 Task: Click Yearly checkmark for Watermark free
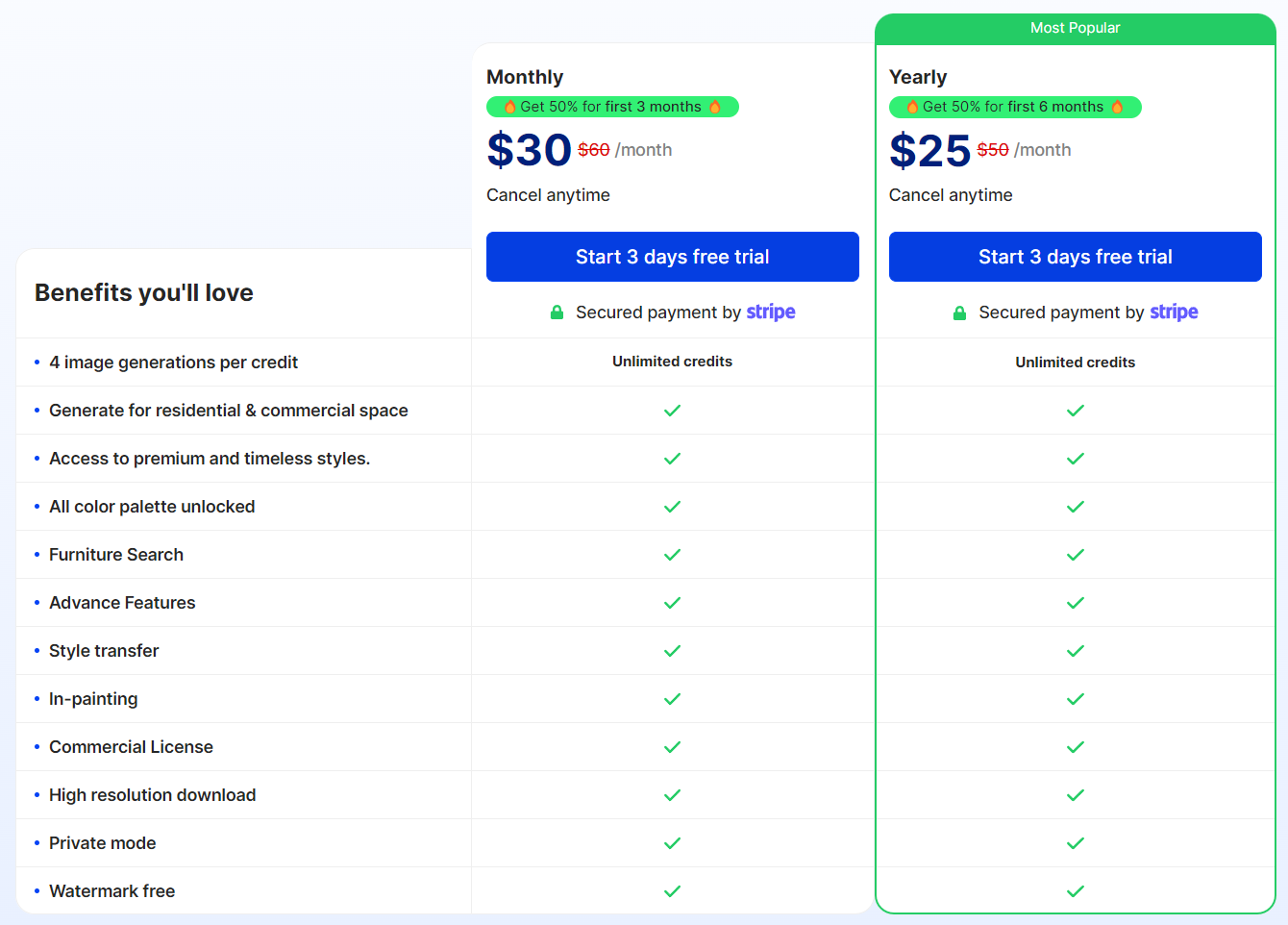(1076, 891)
